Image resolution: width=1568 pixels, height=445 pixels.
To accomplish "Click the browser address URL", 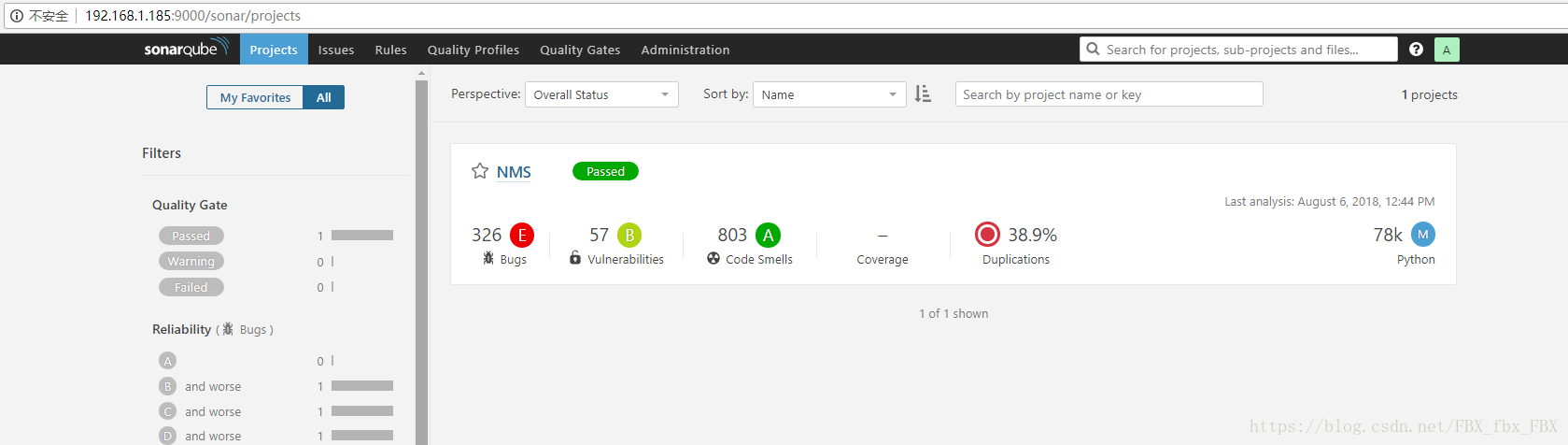I will click(x=193, y=15).
